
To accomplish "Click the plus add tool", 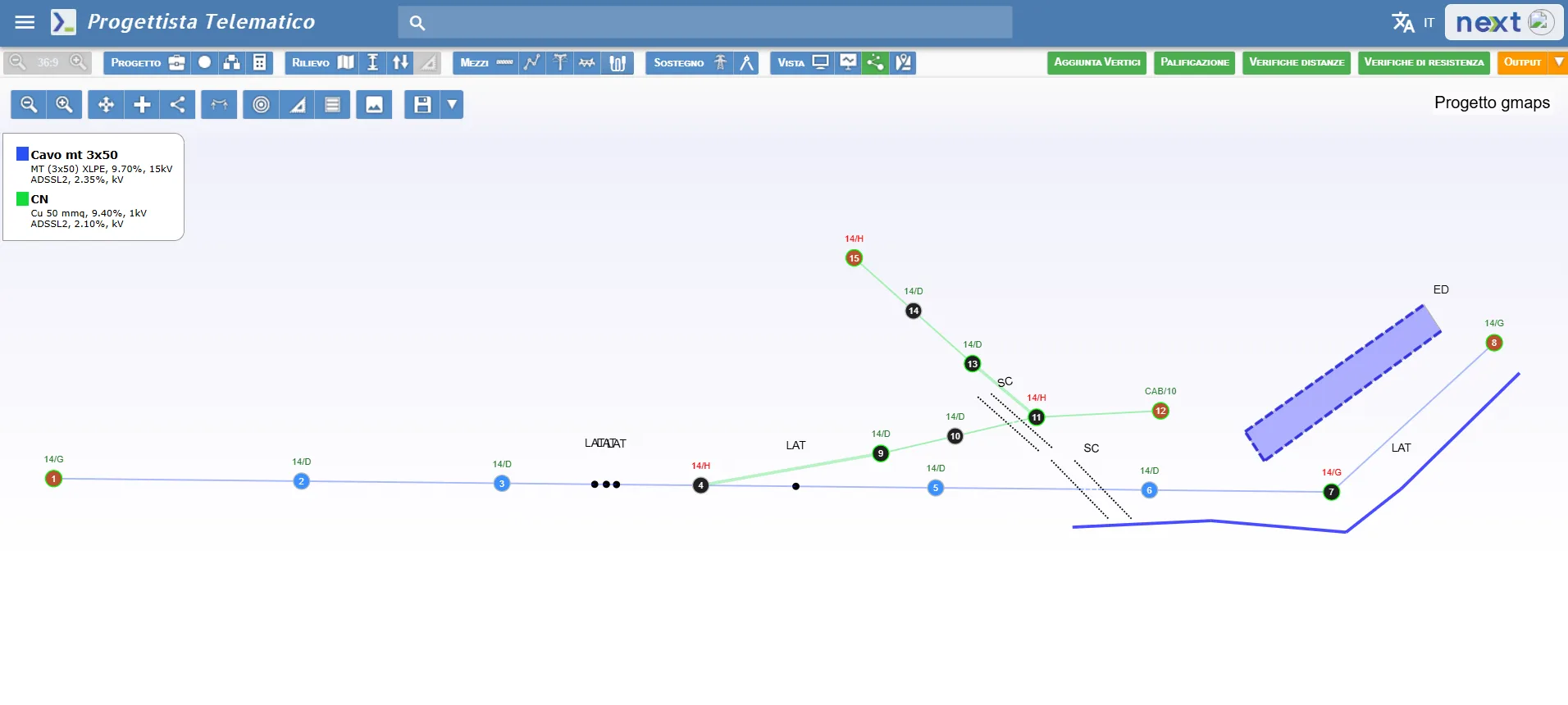I will point(142,104).
